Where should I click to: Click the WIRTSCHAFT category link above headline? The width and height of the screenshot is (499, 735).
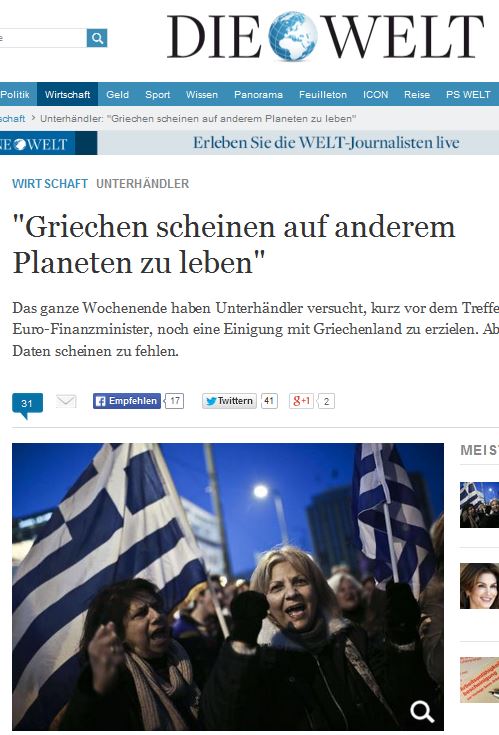pyautogui.click(x=50, y=184)
